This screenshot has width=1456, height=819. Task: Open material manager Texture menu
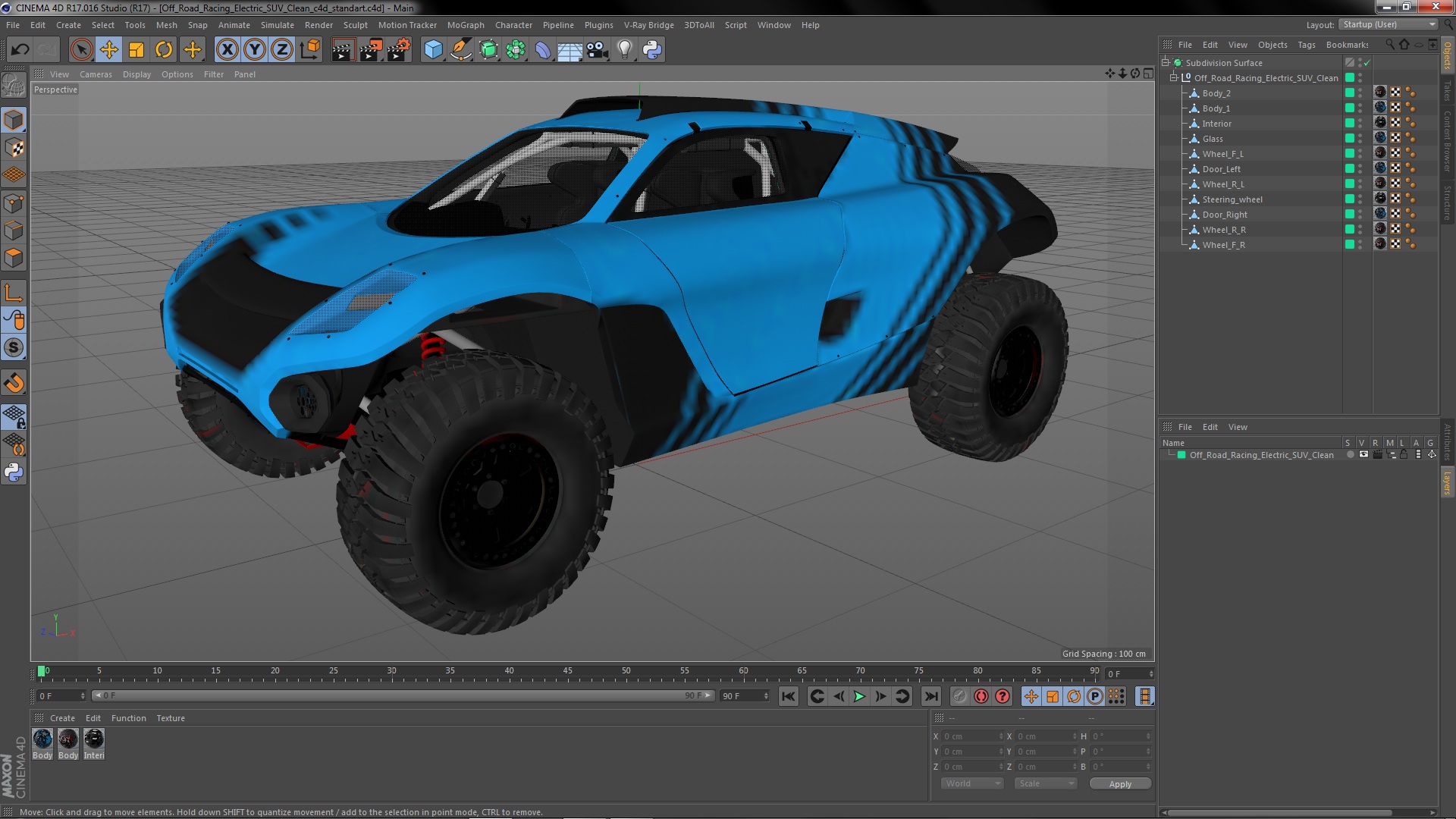click(x=171, y=718)
